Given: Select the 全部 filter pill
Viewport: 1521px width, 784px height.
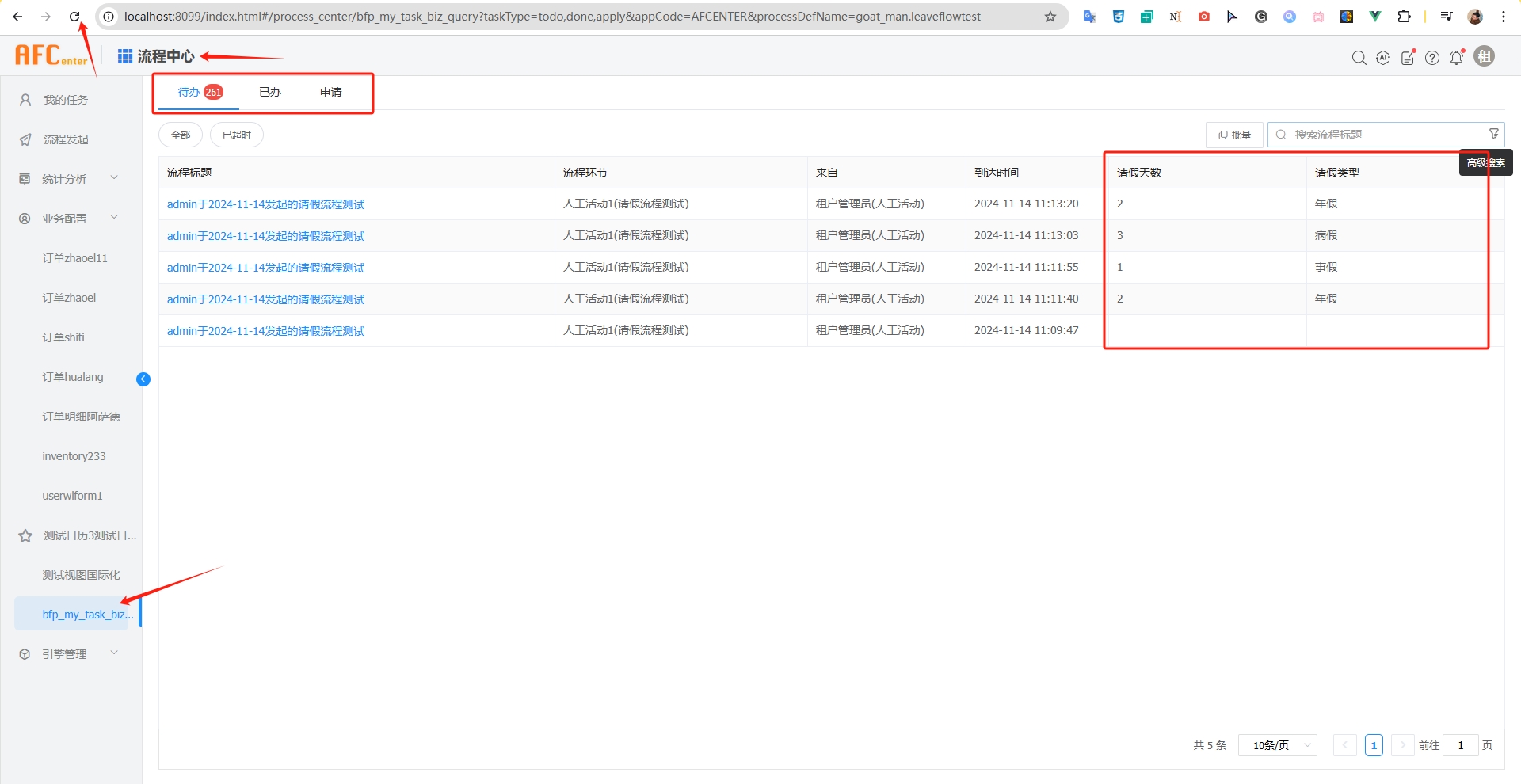Looking at the screenshot, I should point(181,135).
